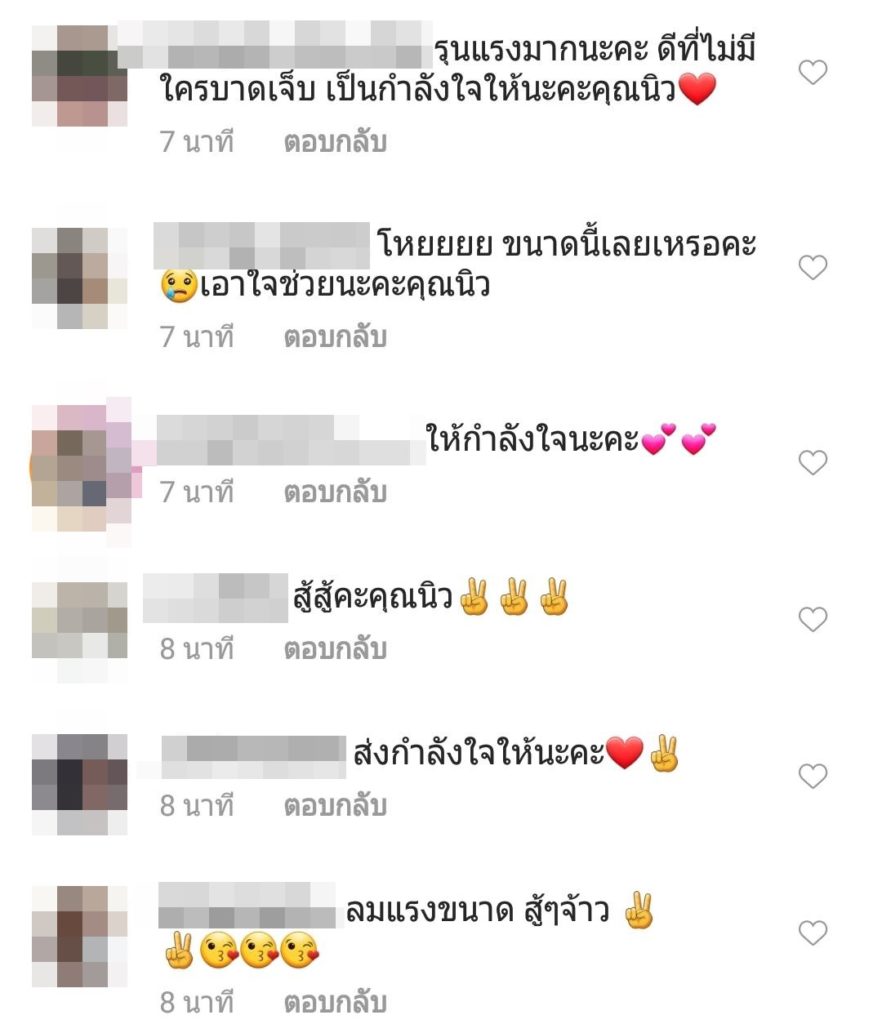The image size is (882, 1024).
Task: Reply to the โหยยยย ขนาดนี้เลยเหรอคะ comment
Action: [x=335, y=337]
